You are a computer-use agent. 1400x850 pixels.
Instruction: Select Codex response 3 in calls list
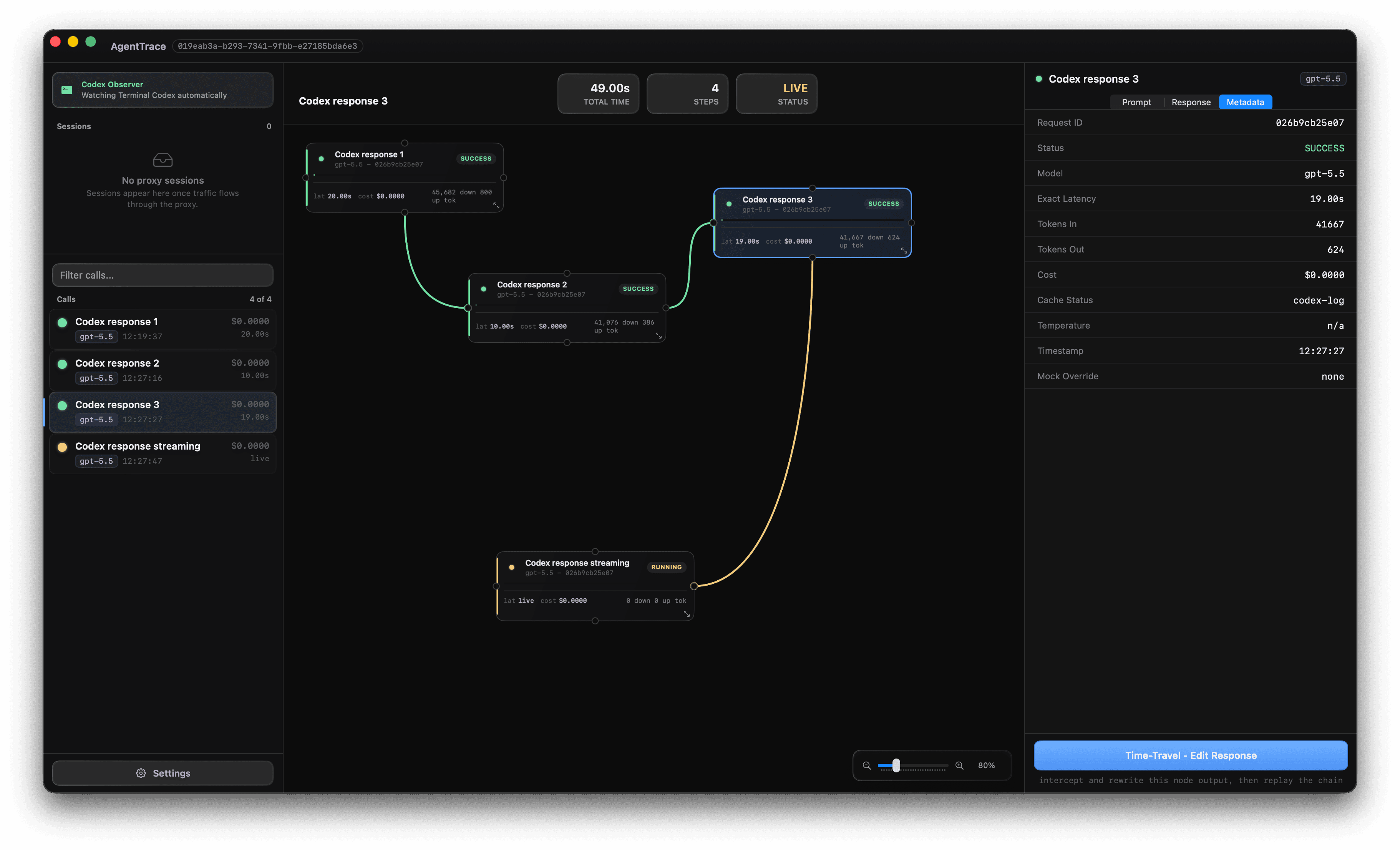coord(163,412)
